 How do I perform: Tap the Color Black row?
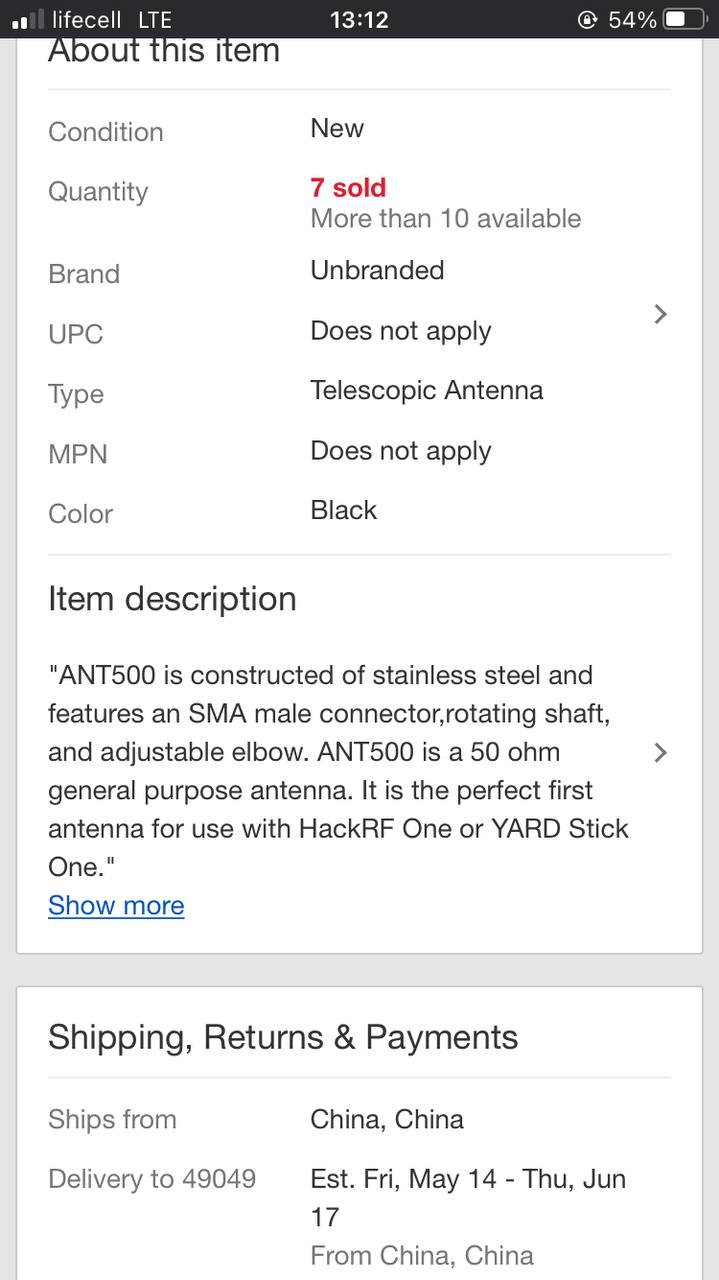[359, 512]
